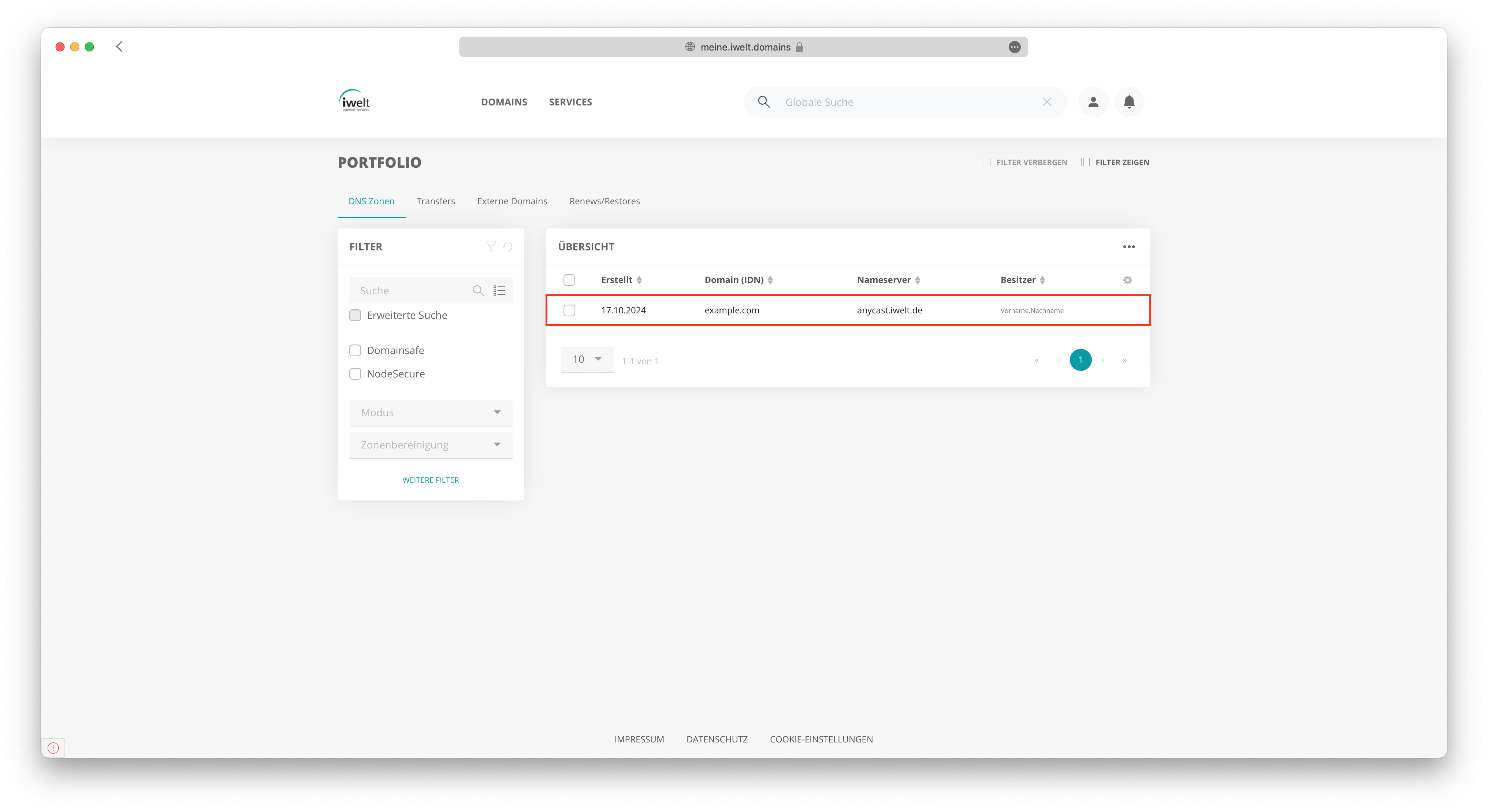1488x812 pixels.
Task: Click the magnifier in the Suche filter field
Action: pos(478,290)
